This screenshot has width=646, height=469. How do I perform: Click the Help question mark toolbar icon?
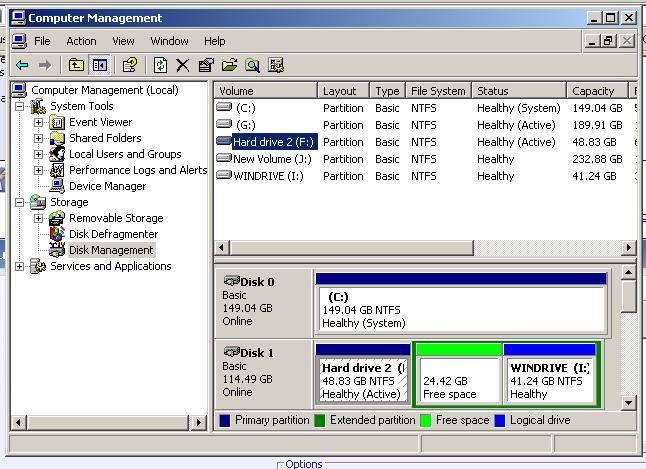click(x=130, y=65)
